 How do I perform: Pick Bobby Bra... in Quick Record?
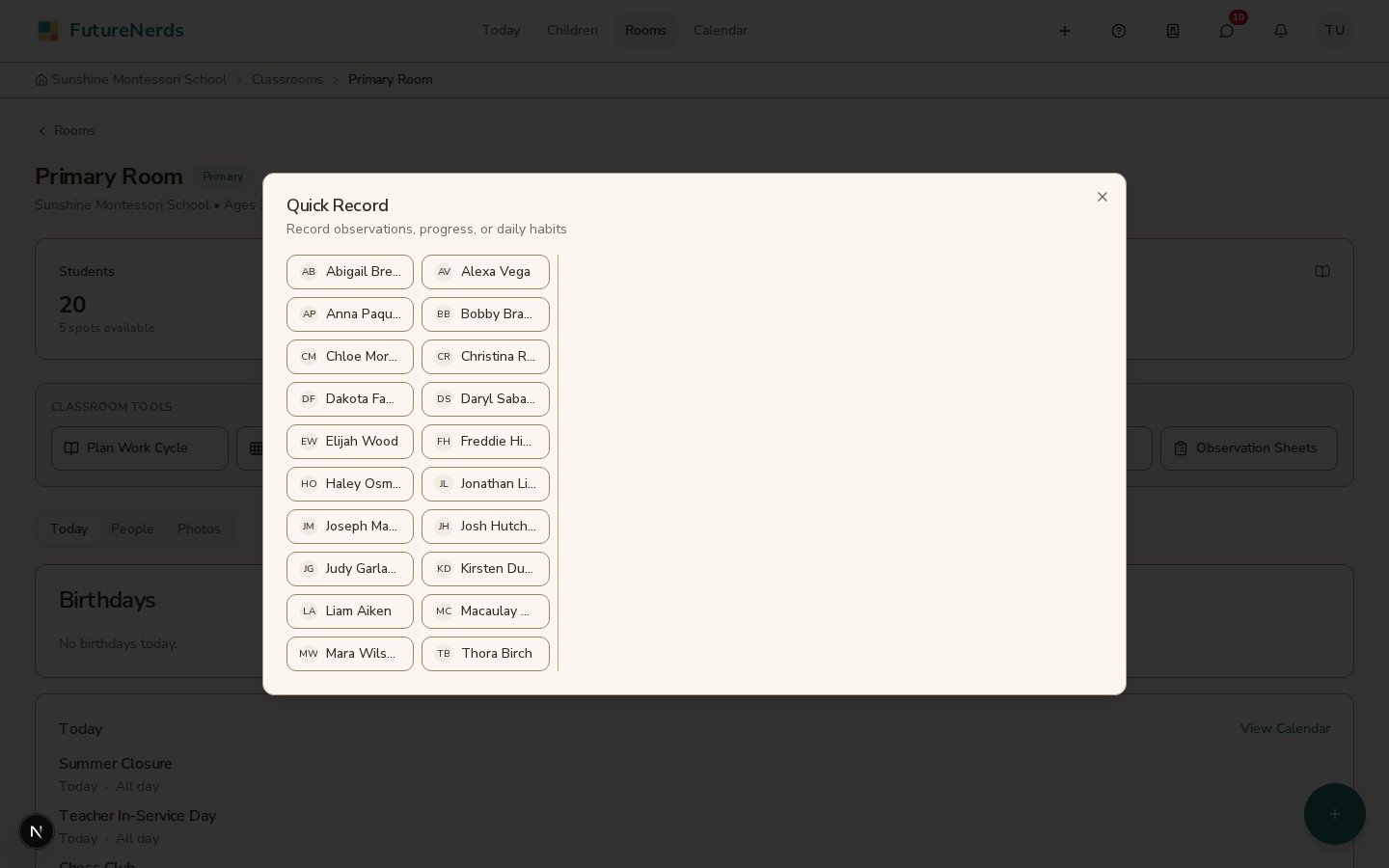click(x=485, y=314)
